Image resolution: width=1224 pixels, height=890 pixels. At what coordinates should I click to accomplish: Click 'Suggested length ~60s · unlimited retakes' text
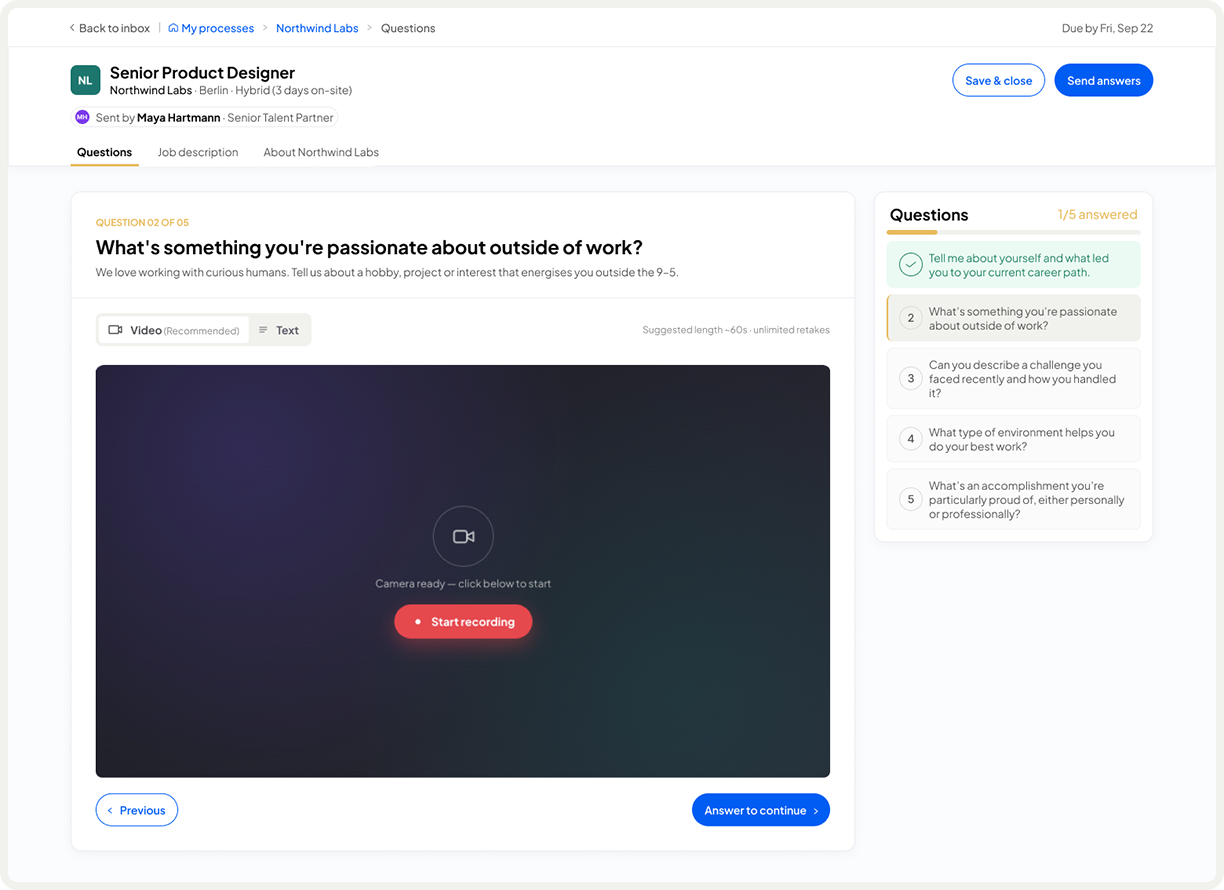(736, 330)
